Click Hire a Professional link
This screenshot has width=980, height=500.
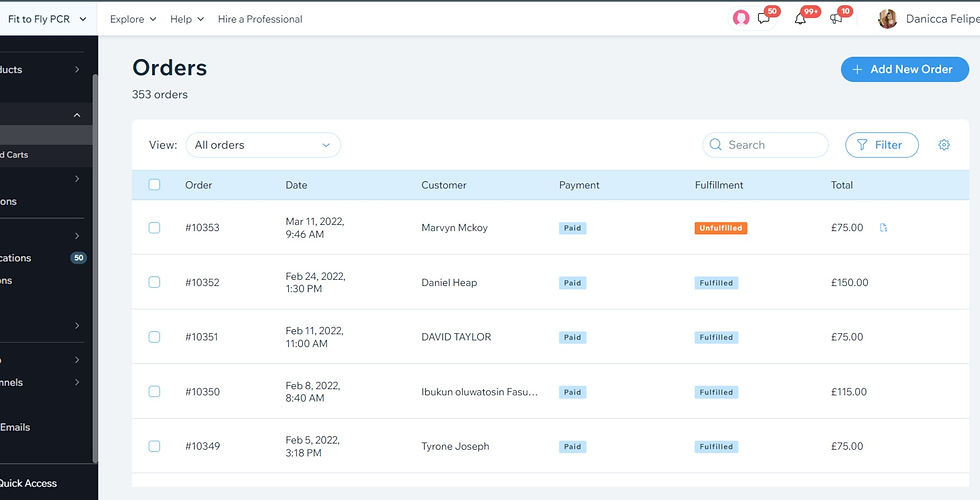click(x=260, y=19)
